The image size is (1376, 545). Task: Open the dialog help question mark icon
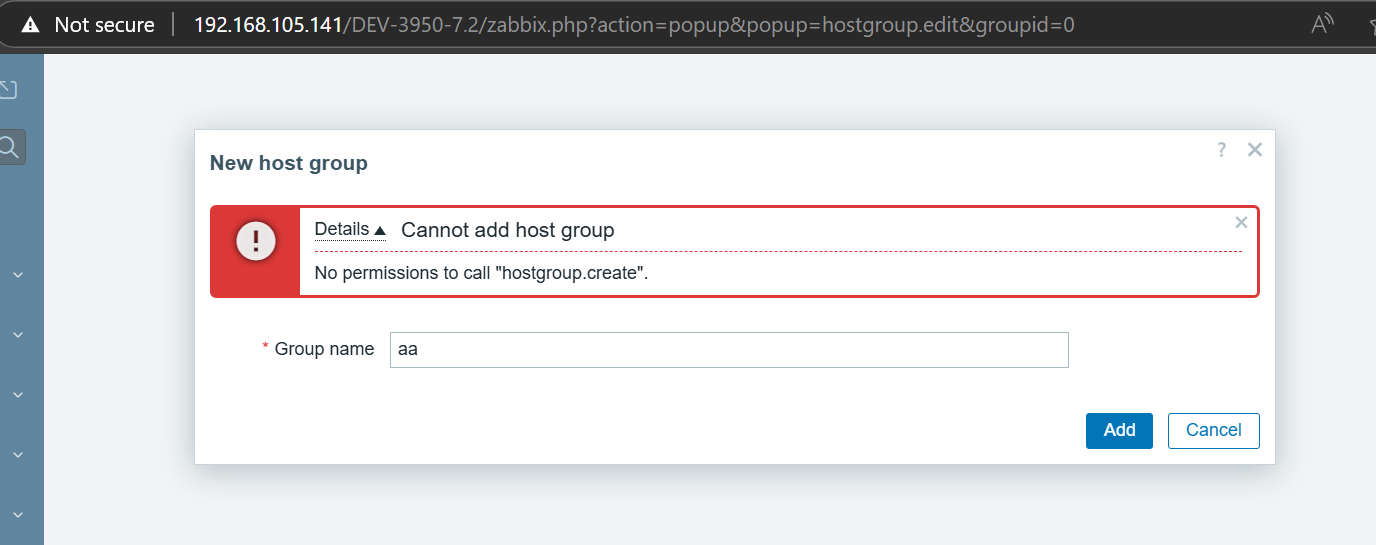[1221, 150]
